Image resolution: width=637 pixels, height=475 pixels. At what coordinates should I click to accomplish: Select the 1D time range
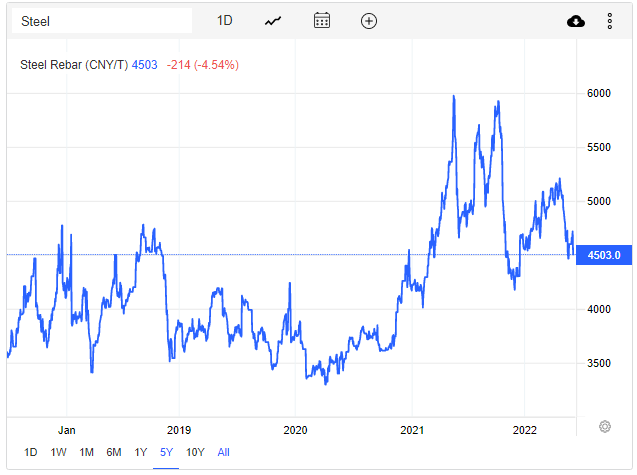[31, 452]
